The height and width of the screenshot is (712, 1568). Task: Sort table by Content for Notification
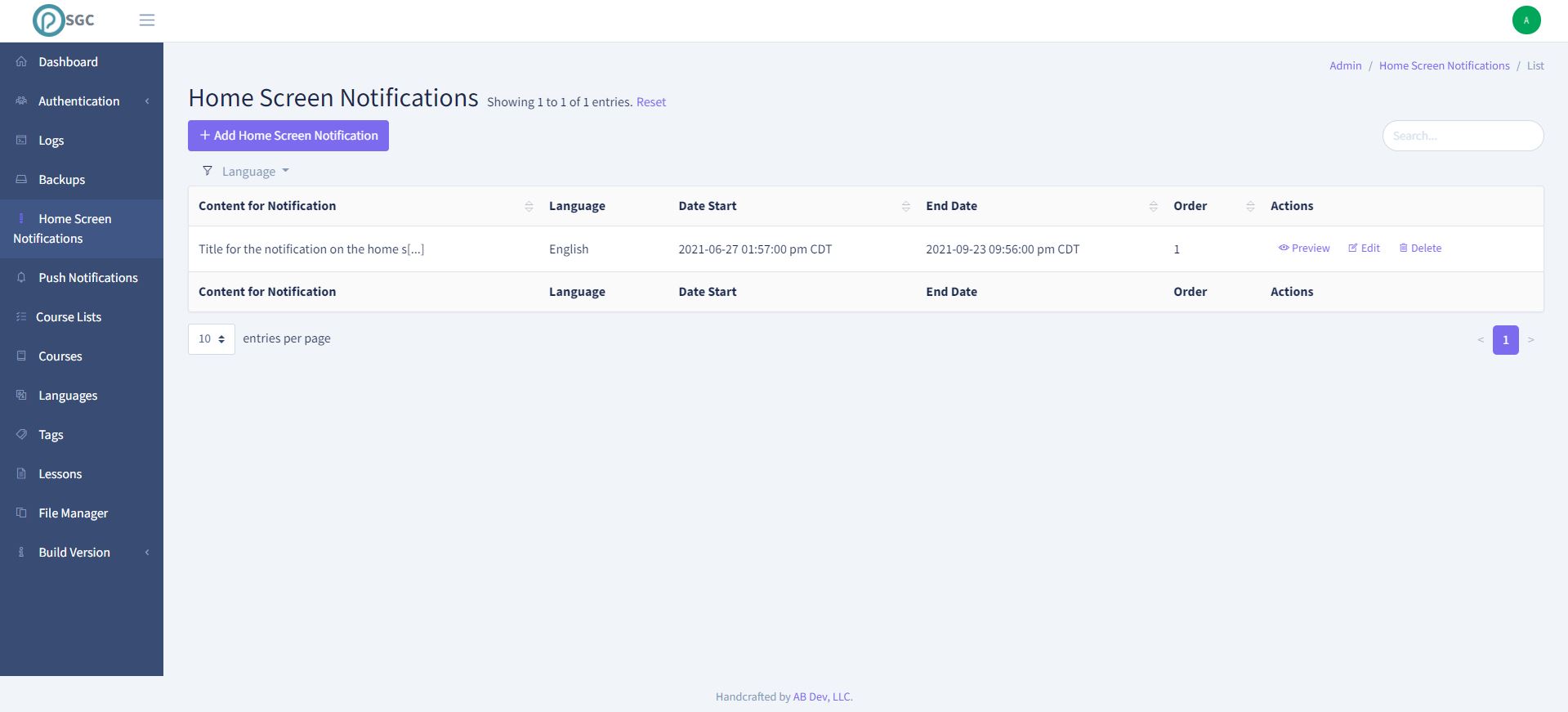pos(529,207)
